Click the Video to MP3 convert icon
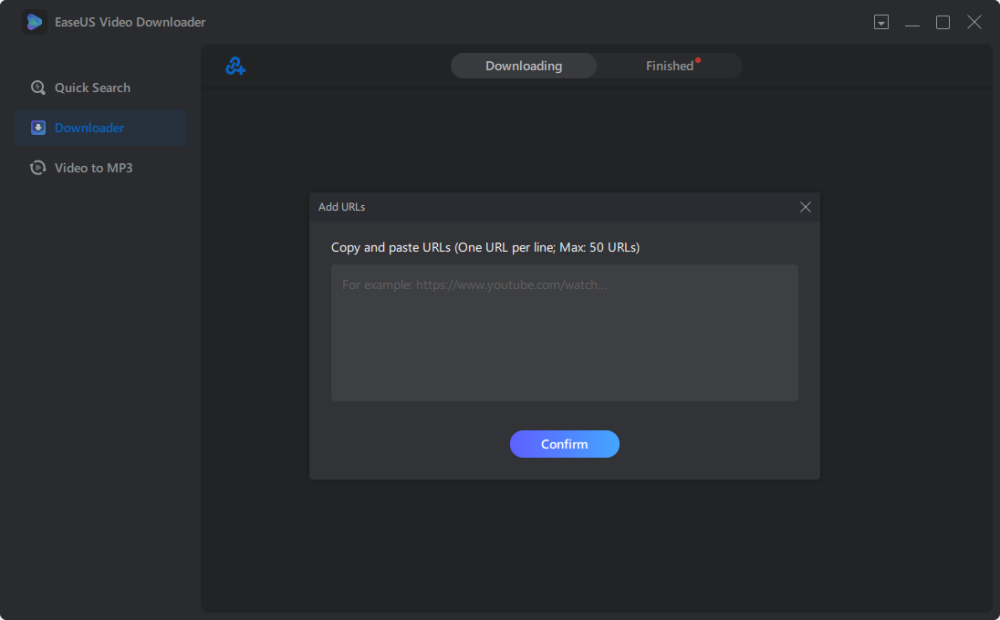This screenshot has width=1000, height=620. pyautogui.click(x=38, y=168)
